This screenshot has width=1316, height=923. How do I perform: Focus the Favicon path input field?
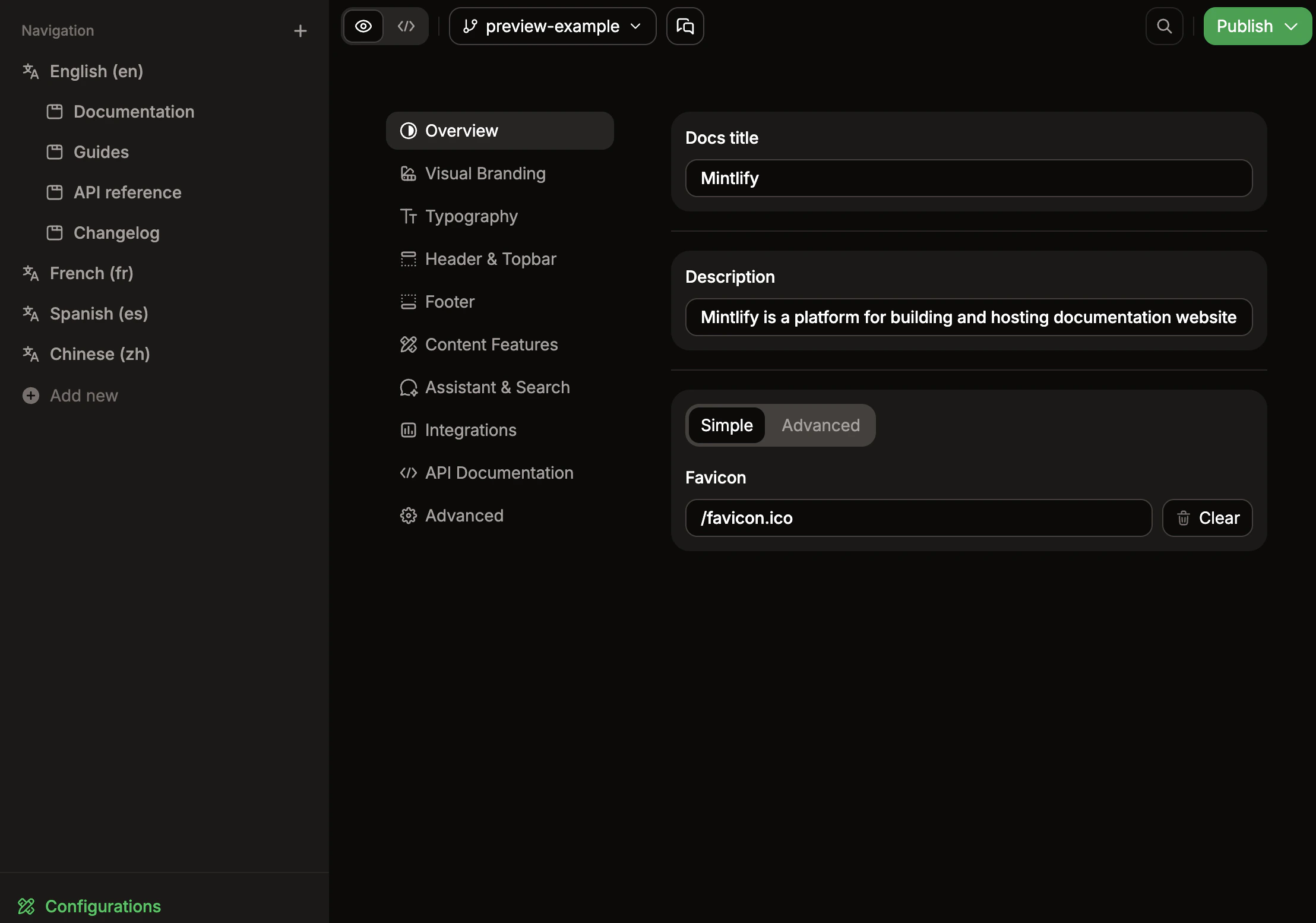click(x=919, y=518)
